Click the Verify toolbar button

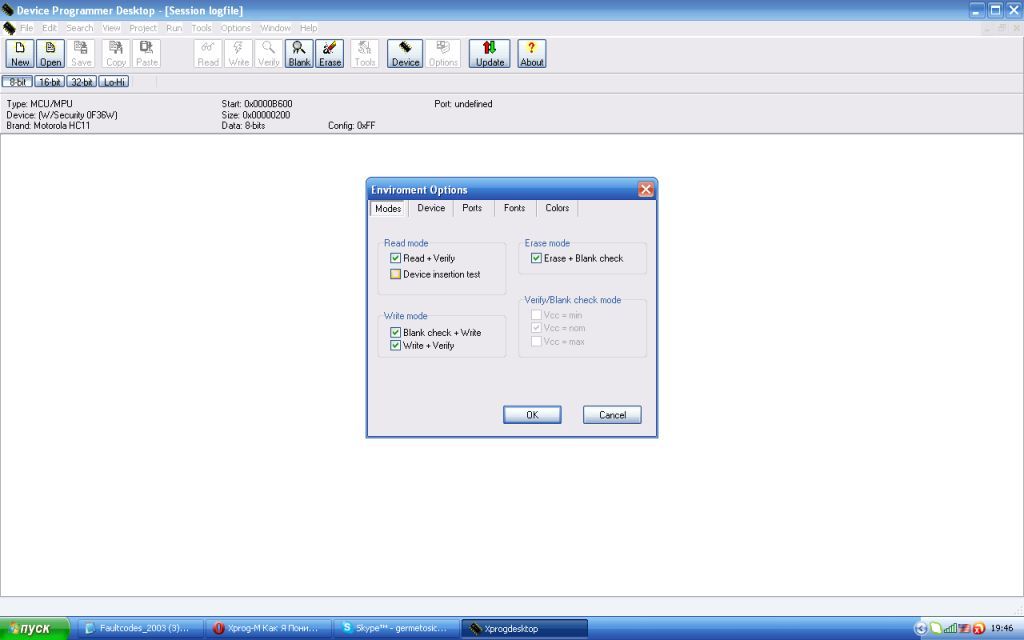[x=268, y=54]
